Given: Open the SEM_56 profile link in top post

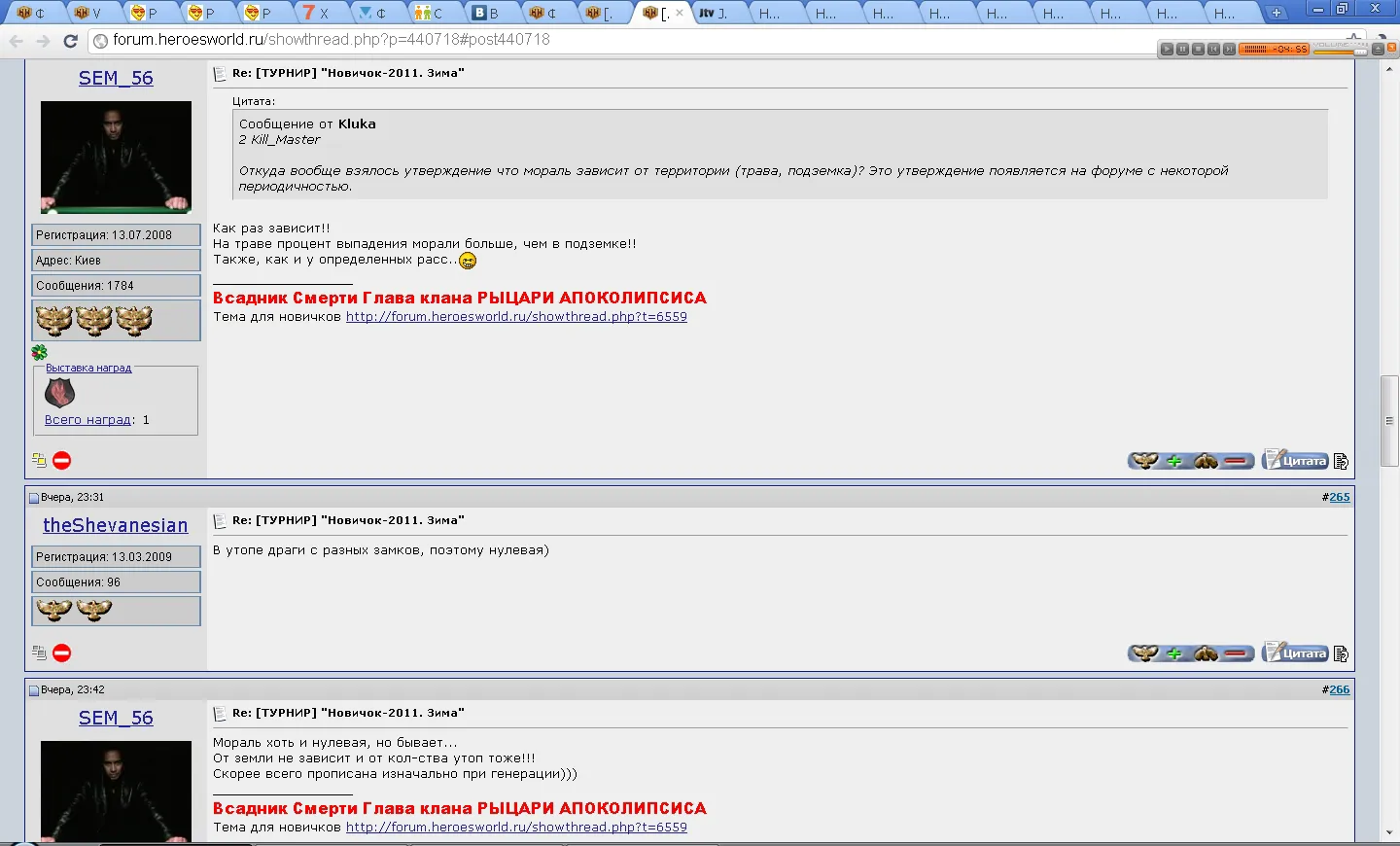Looking at the screenshot, I should coord(116,78).
